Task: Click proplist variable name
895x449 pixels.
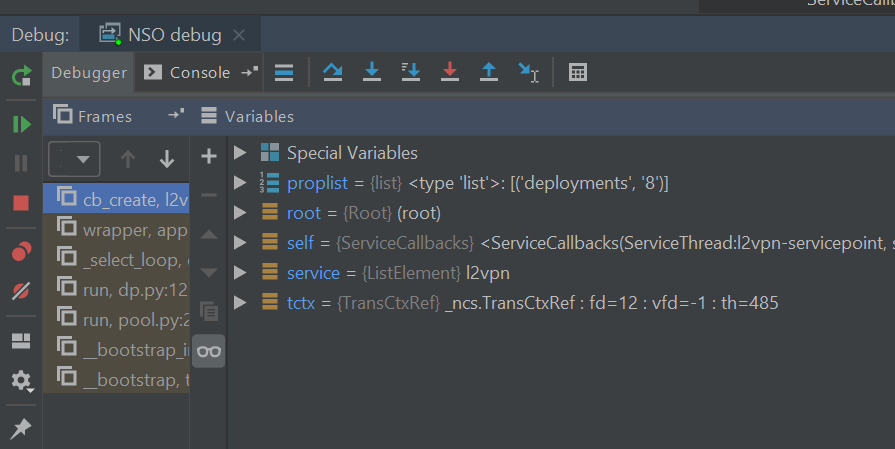Action: [x=317, y=183]
